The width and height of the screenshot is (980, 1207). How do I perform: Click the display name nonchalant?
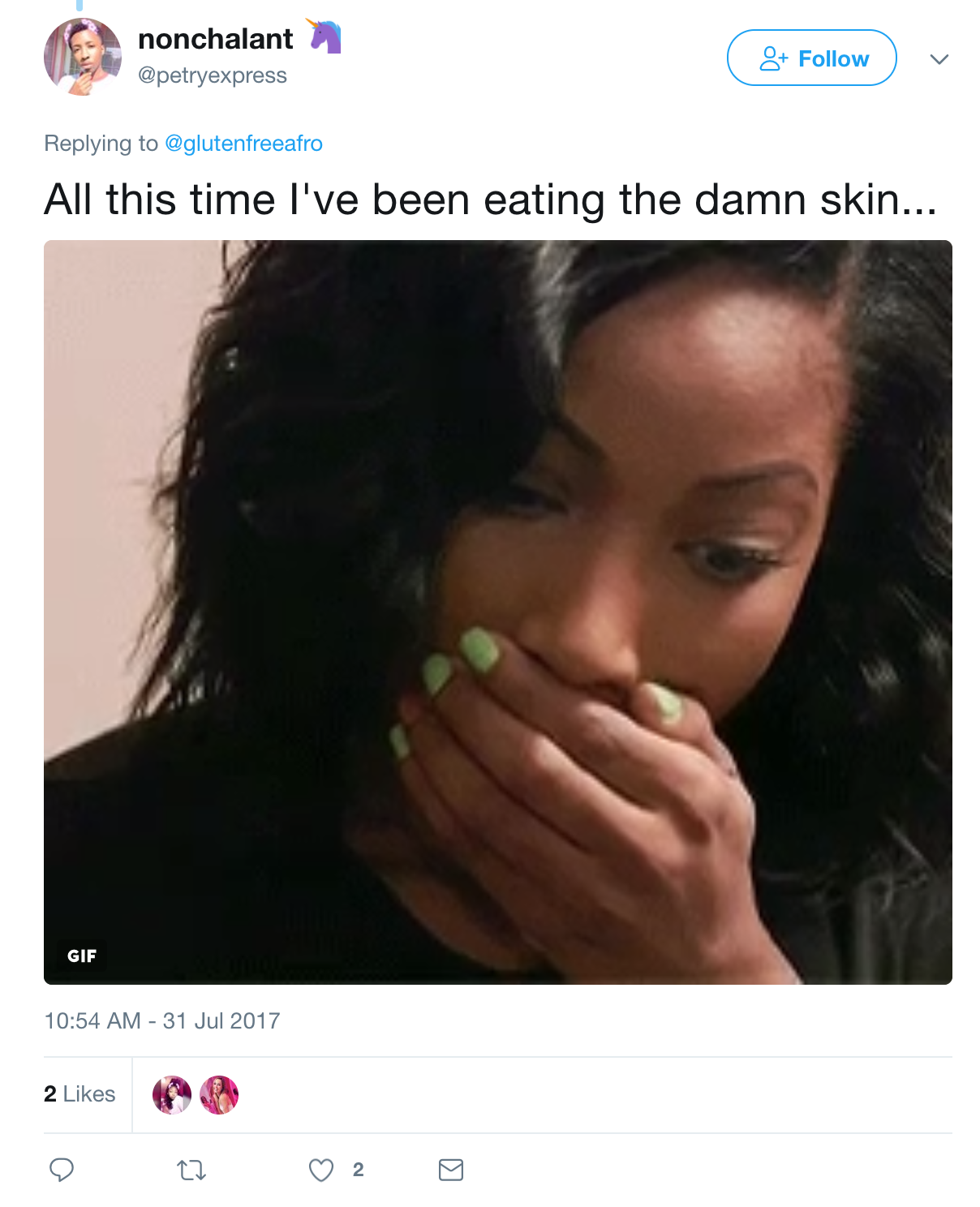[x=216, y=39]
